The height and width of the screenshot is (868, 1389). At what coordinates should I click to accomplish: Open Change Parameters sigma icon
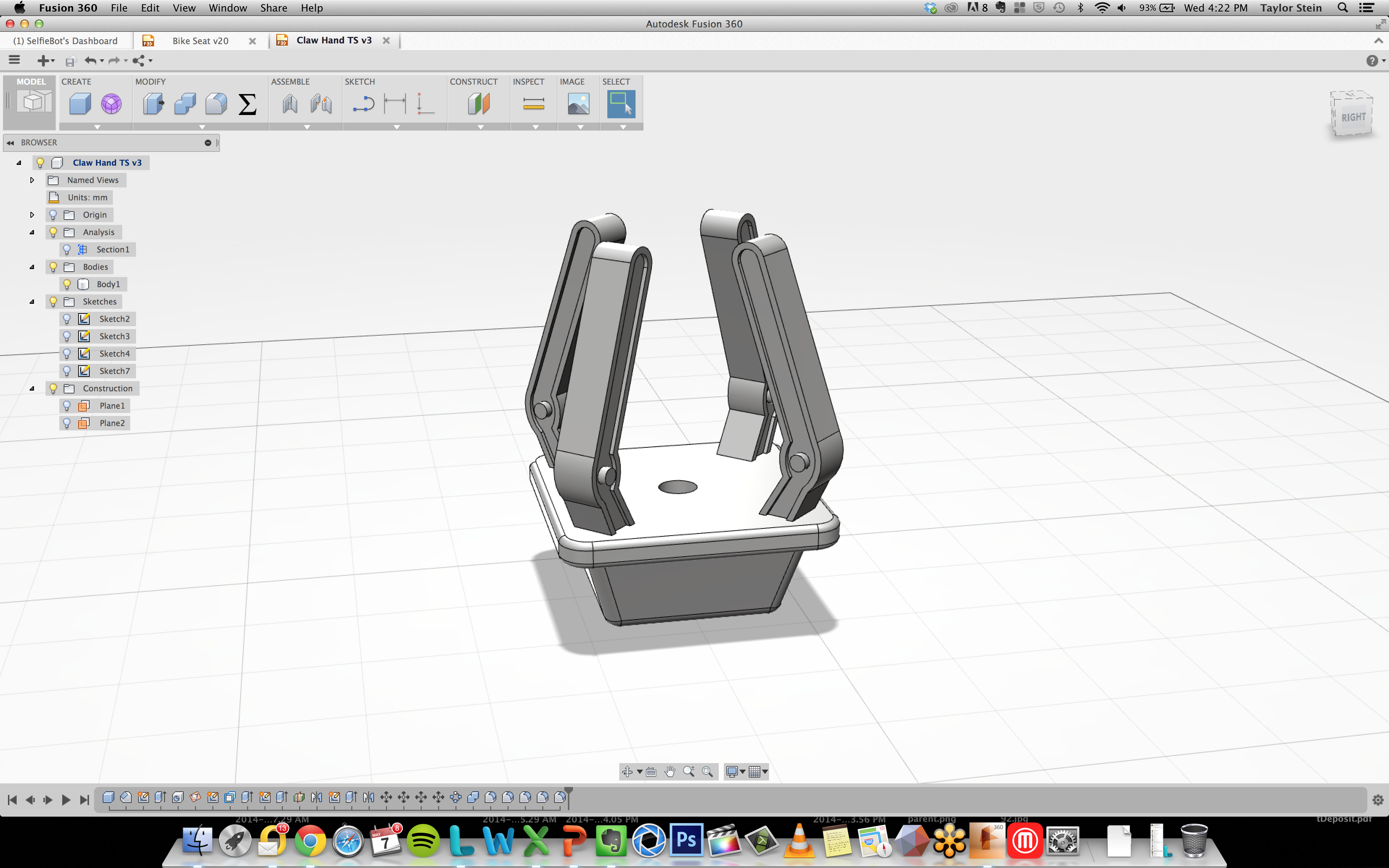tap(247, 104)
